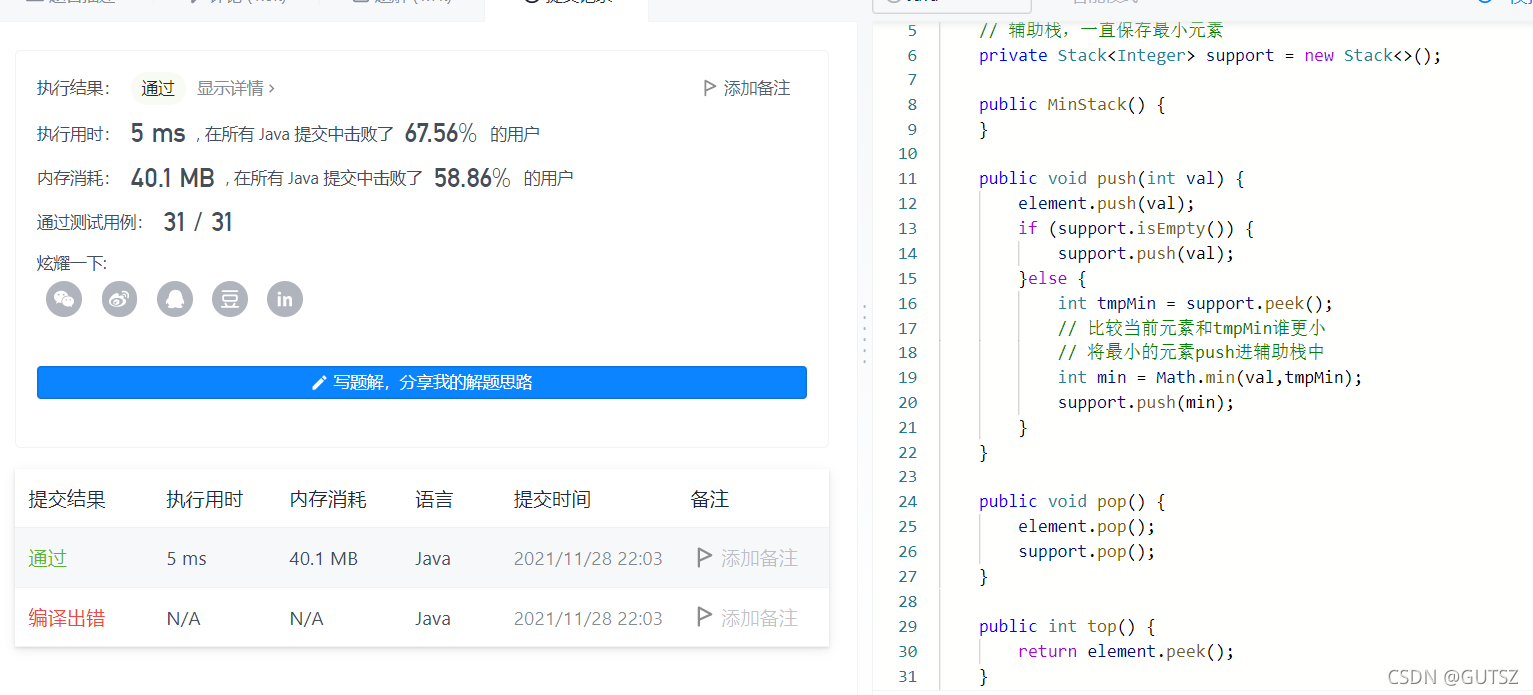Click 添加备注 in the 通过 row

[759, 558]
